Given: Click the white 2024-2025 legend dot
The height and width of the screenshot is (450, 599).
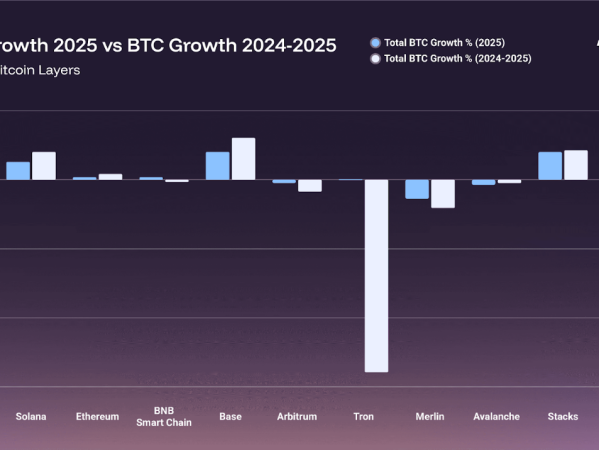Looking at the screenshot, I should [x=376, y=59].
